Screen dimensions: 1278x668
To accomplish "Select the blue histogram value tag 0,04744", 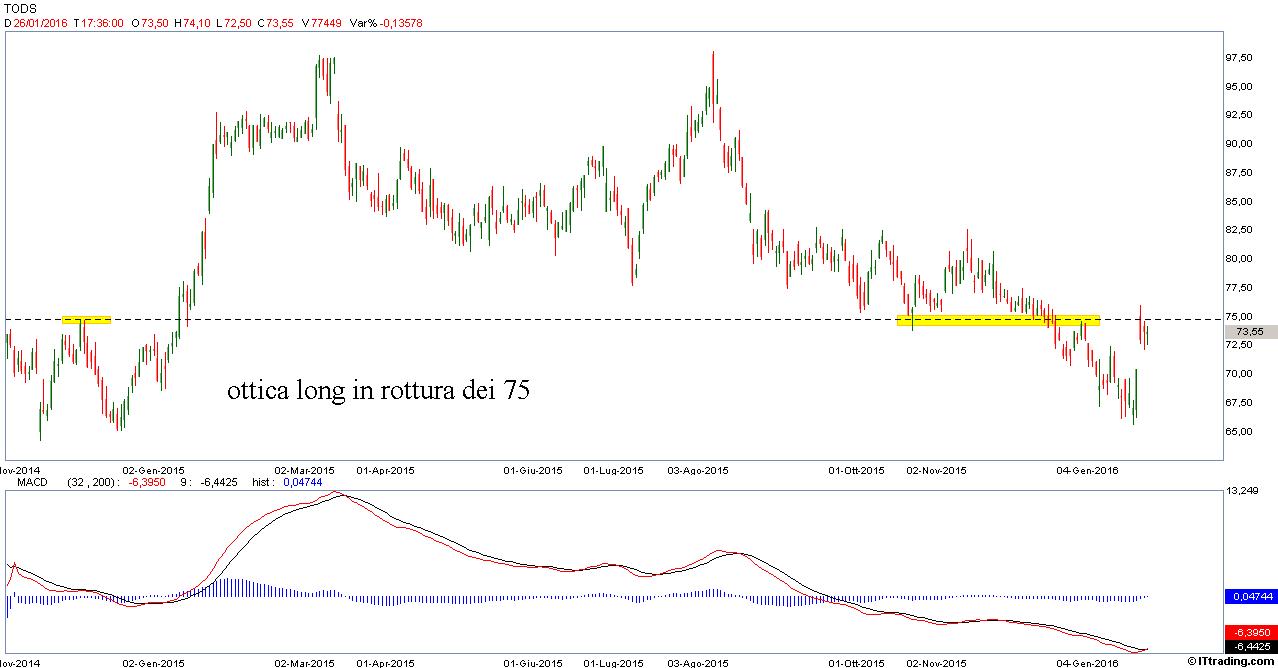I will (1250, 596).
